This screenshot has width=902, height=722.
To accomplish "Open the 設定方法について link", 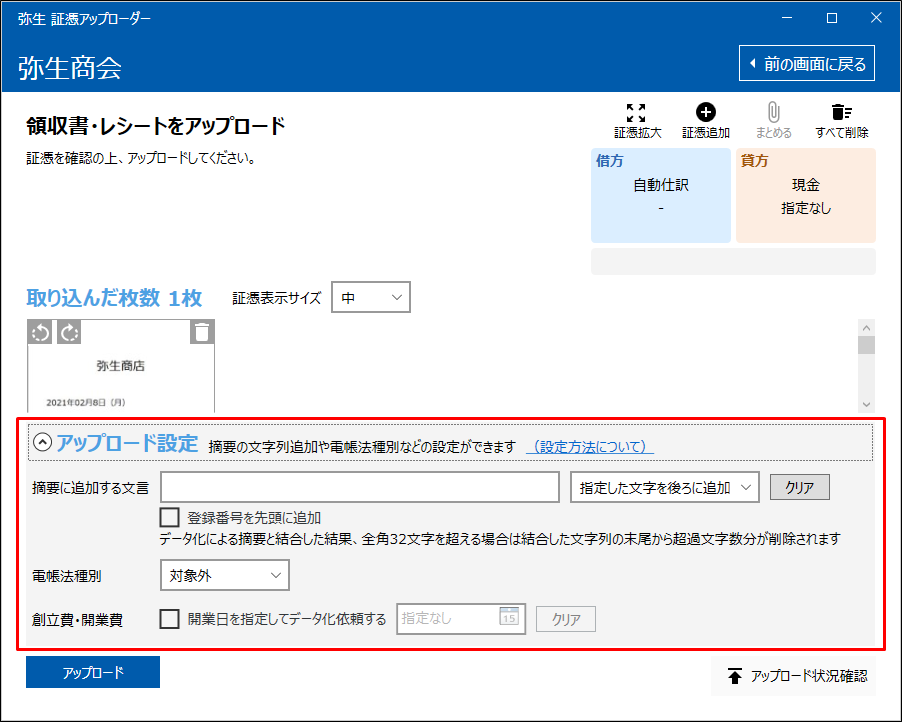I will 590,446.
